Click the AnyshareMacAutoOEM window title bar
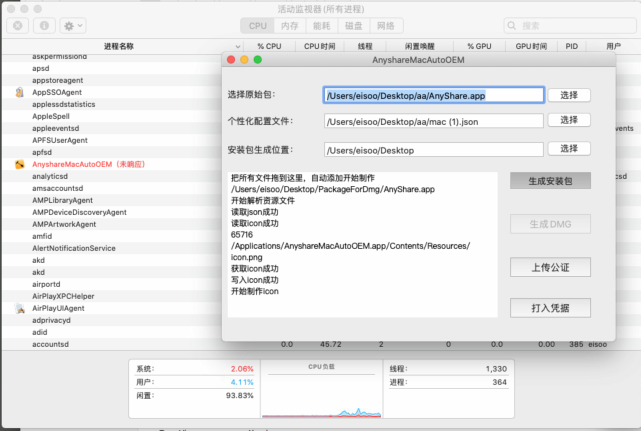This screenshot has height=431, width=641. pyautogui.click(x=419, y=60)
